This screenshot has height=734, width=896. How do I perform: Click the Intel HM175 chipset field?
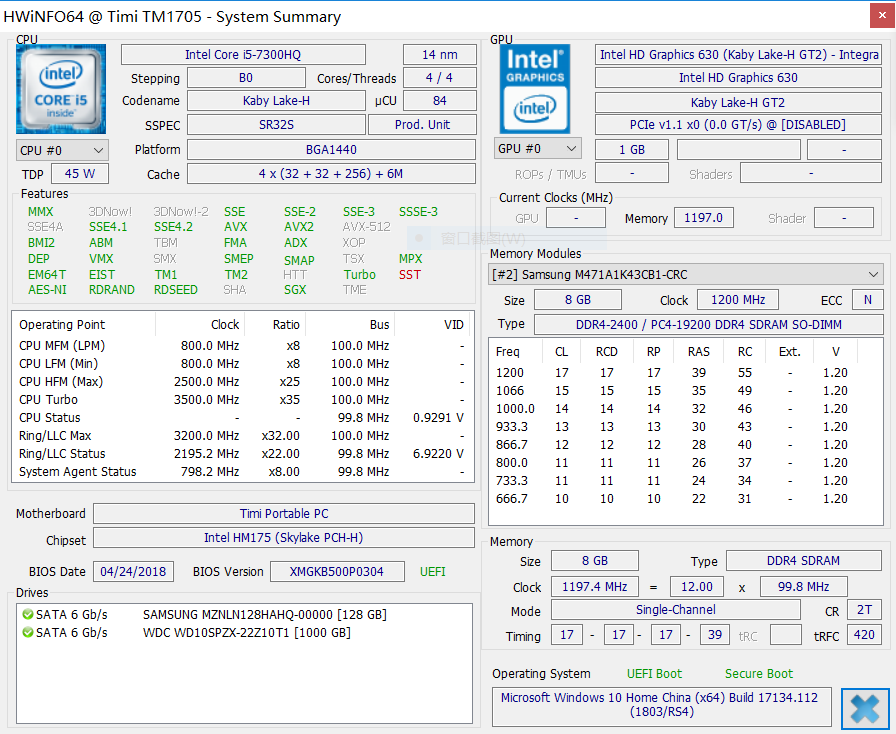(x=284, y=538)
